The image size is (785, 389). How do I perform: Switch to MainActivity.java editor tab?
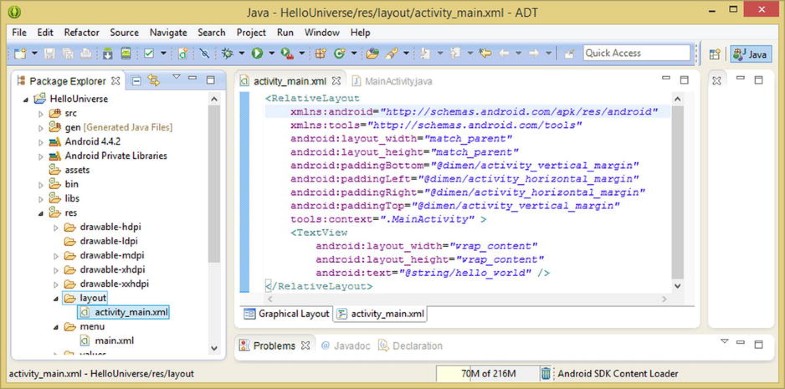(392, 81)
